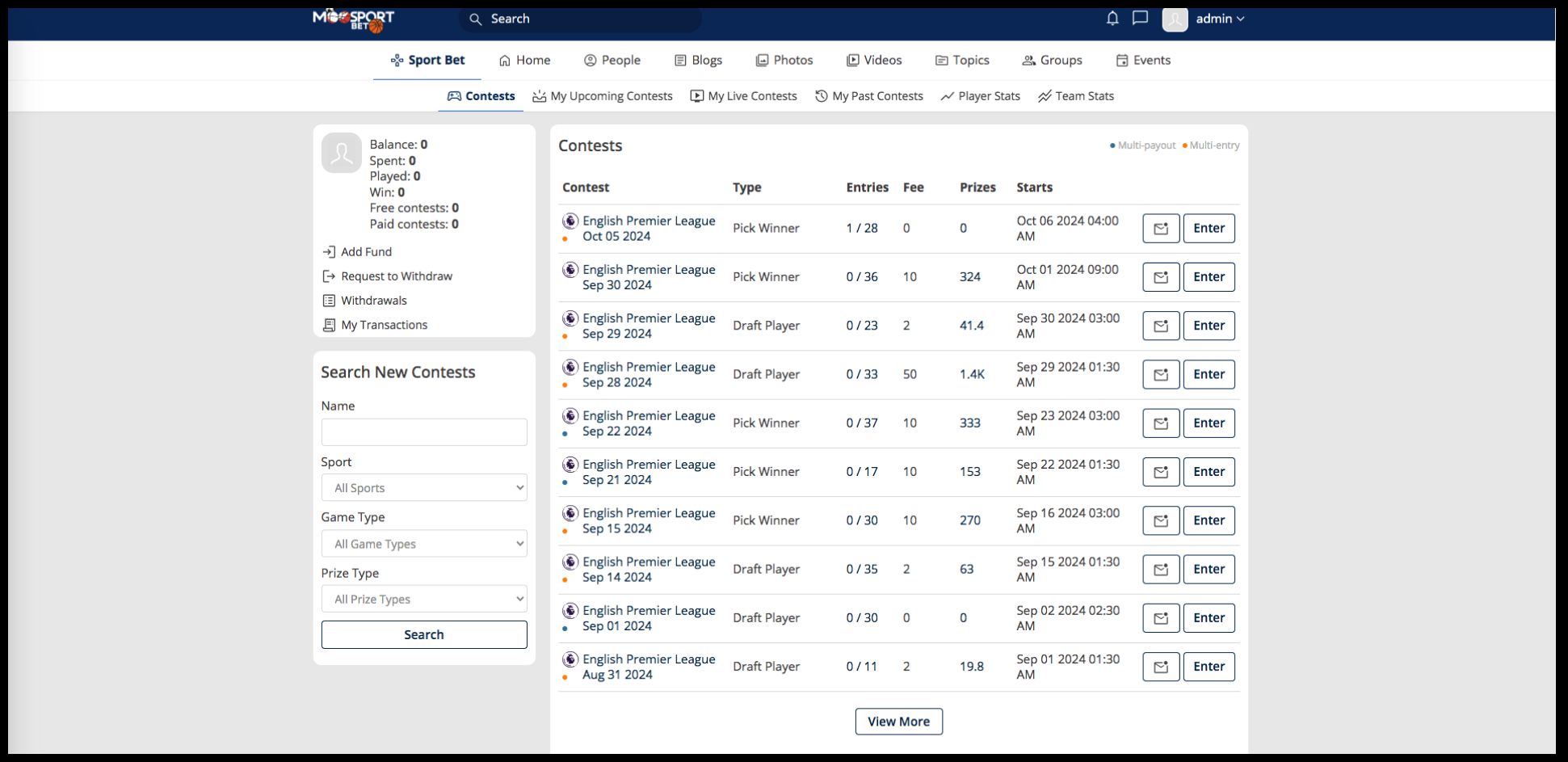Open the Withdrawals link
1568x762 pixels.
364,301
